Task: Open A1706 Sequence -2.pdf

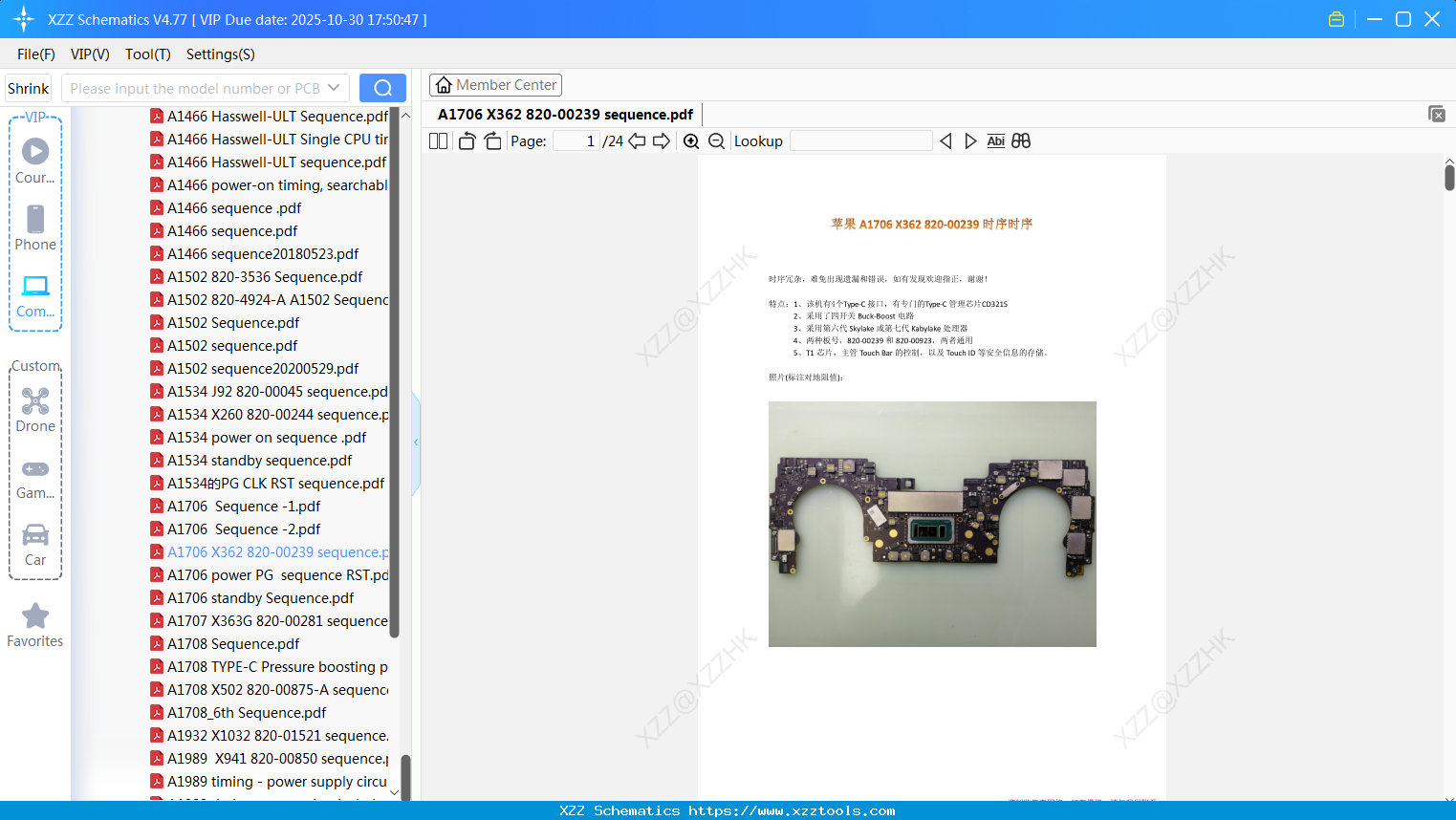Action: pyautogui.click(x=235, y=529)
